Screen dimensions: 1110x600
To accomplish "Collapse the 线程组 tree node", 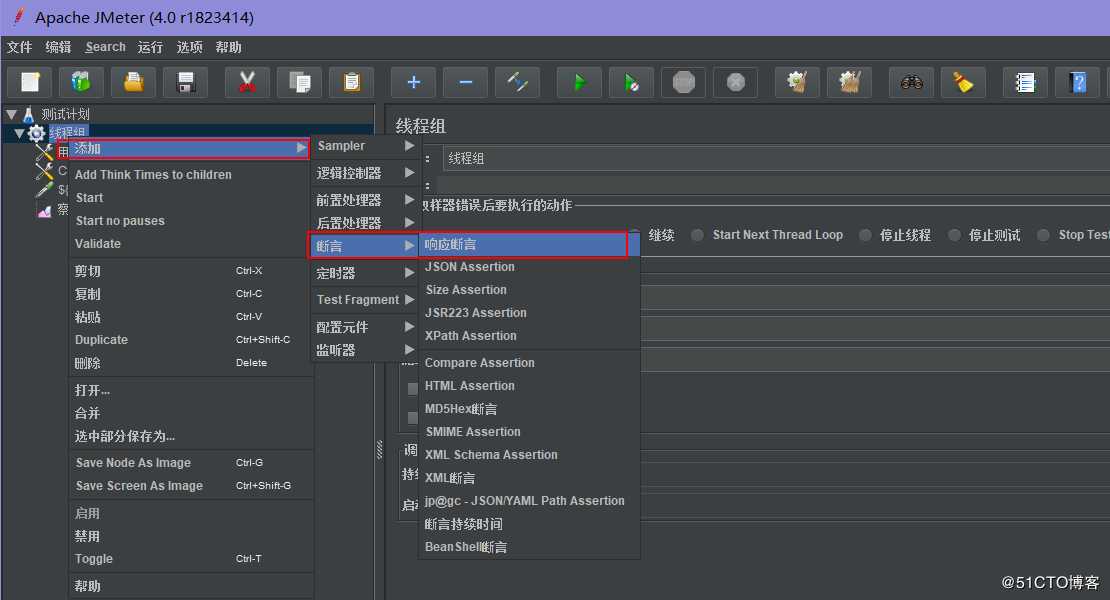I will [19, 132].
